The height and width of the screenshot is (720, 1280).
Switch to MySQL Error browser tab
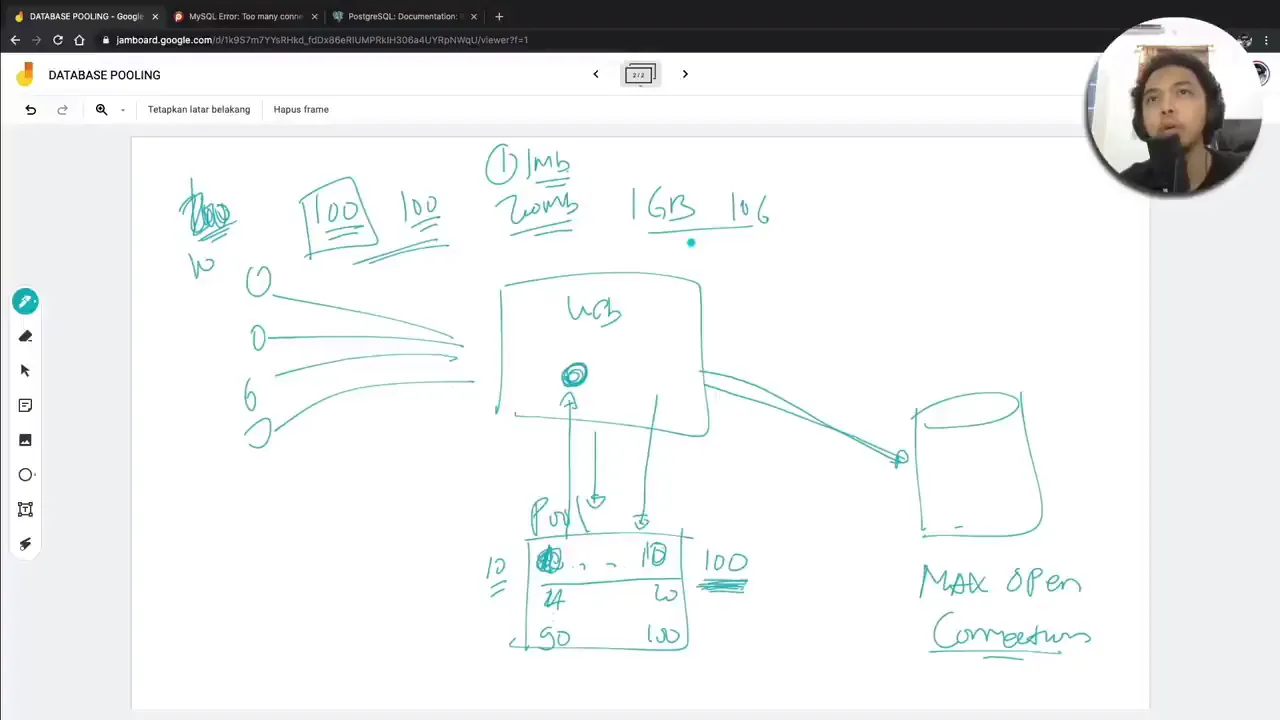pyautogui.click(x=245, y=16)
